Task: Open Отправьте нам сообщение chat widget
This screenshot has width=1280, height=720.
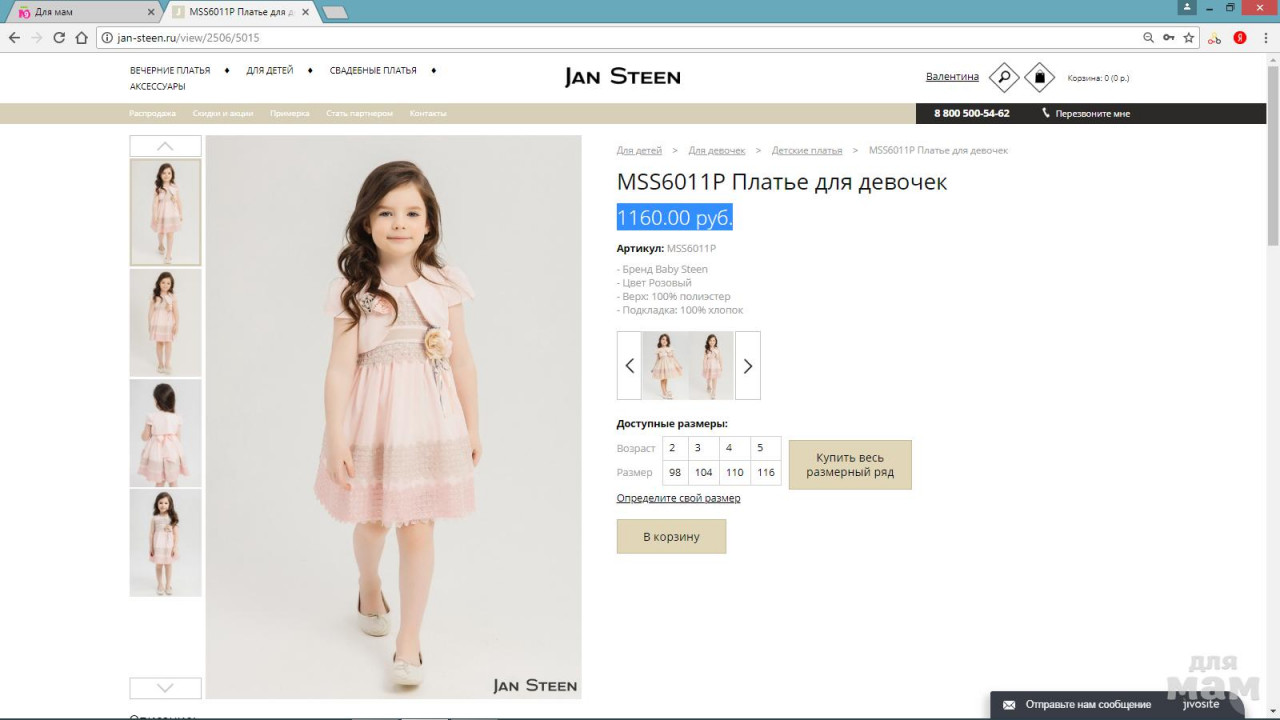Action: point(1087,705)
